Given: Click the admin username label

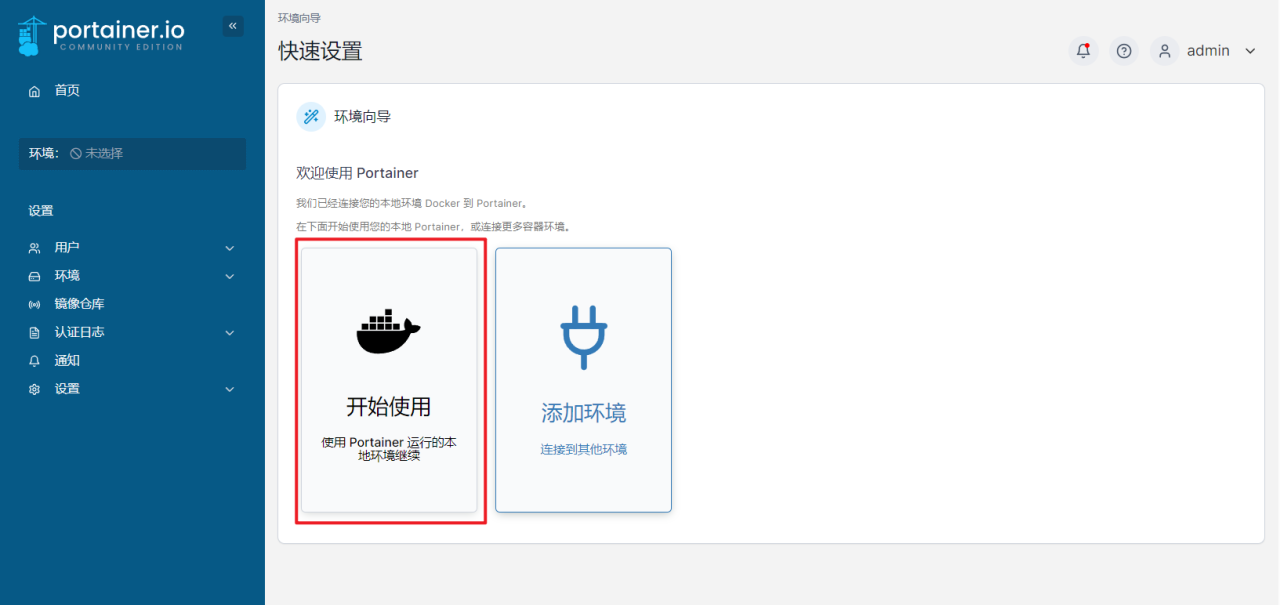Looking at the screenshot, I should click(1208, 51).
